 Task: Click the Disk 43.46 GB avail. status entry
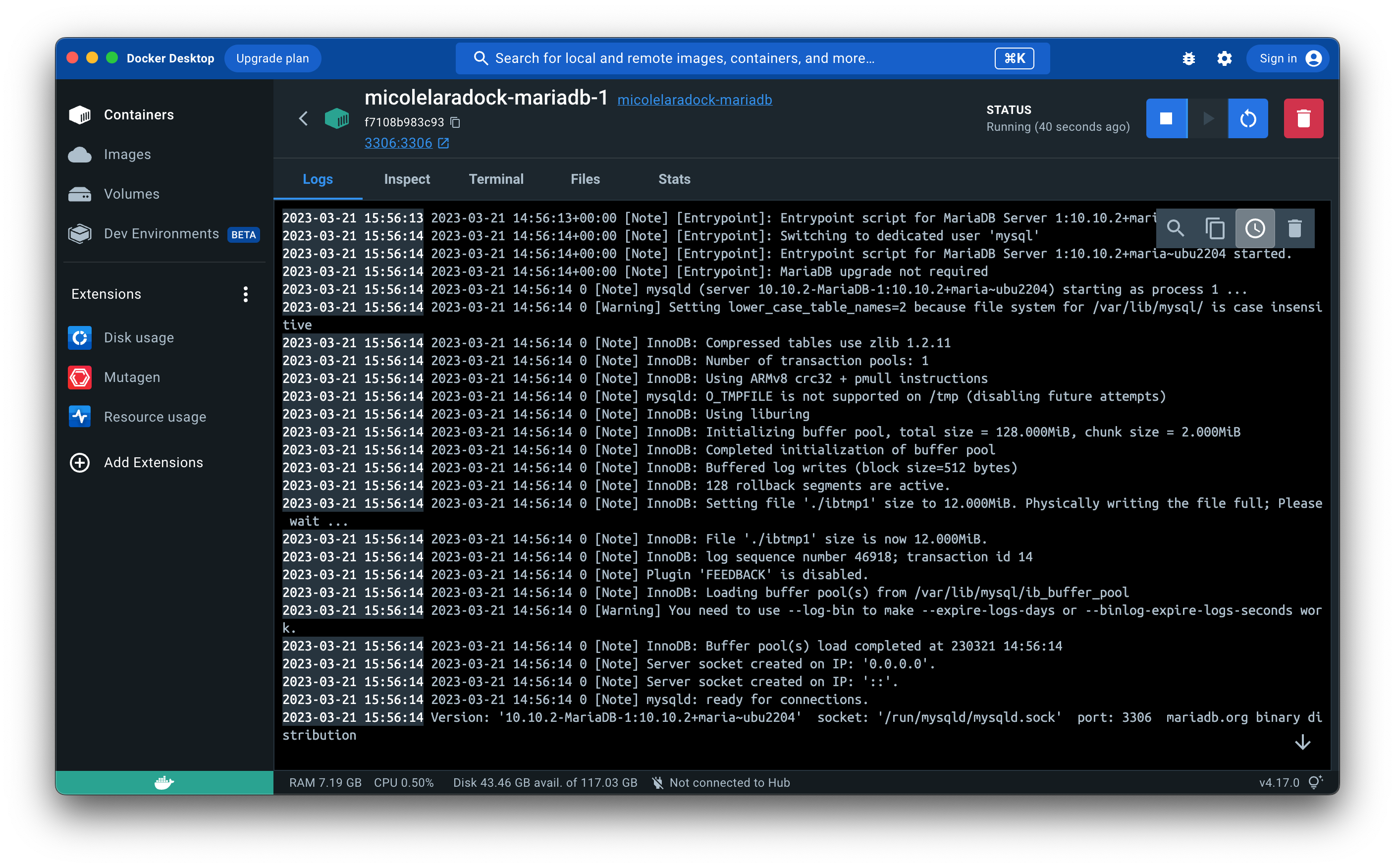pos(545,782)
